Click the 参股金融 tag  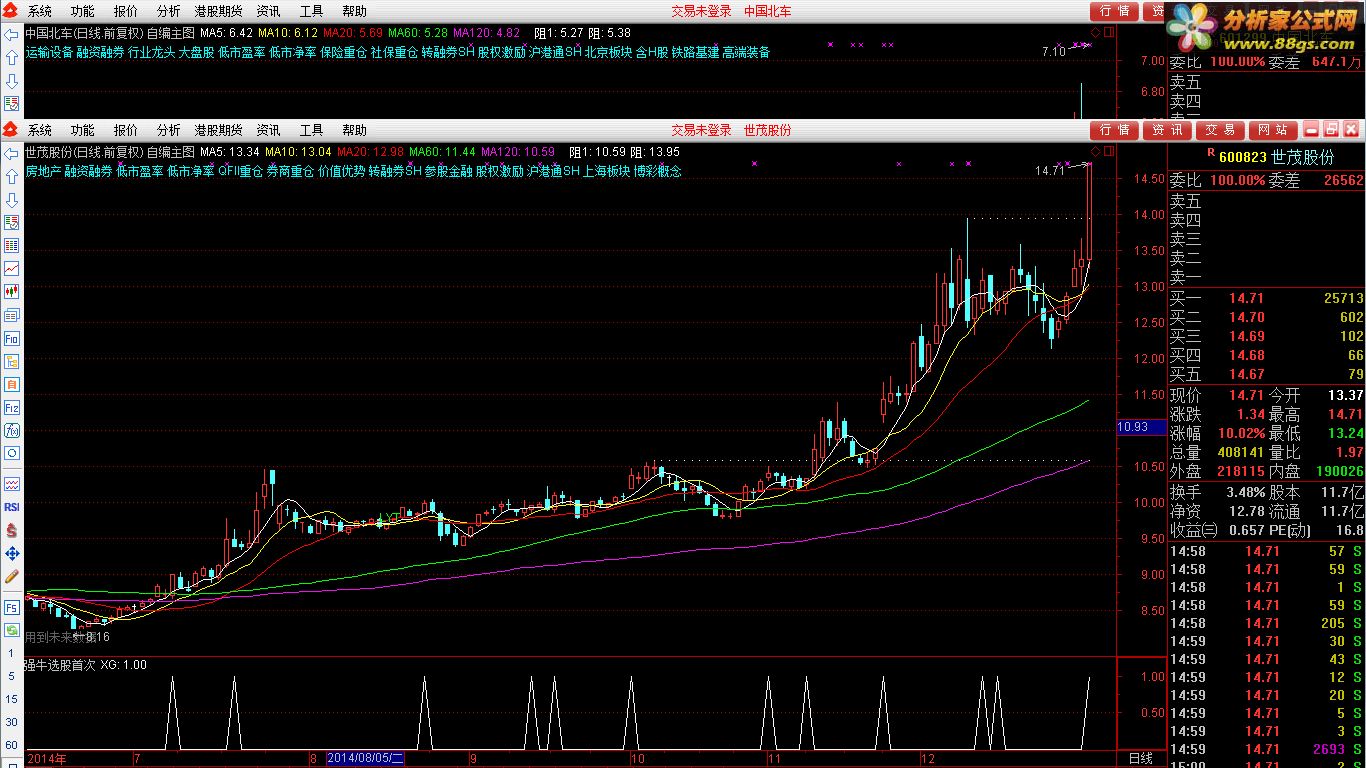[448, 171]
